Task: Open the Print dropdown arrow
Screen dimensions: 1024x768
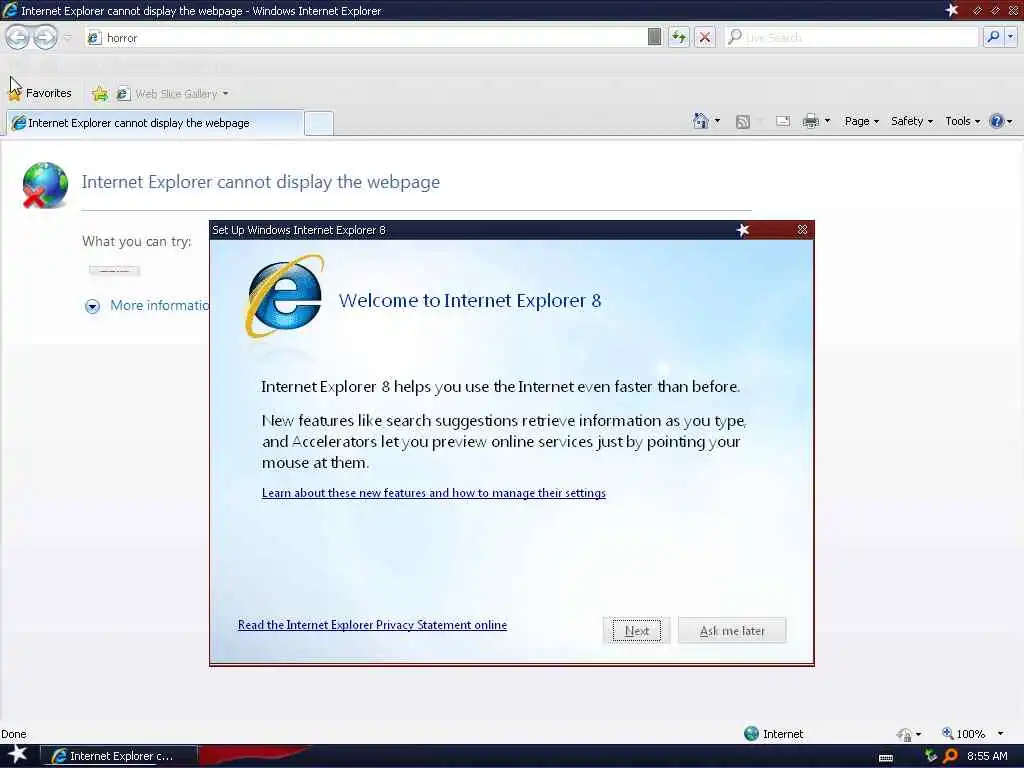Action: tap(827, 121)
